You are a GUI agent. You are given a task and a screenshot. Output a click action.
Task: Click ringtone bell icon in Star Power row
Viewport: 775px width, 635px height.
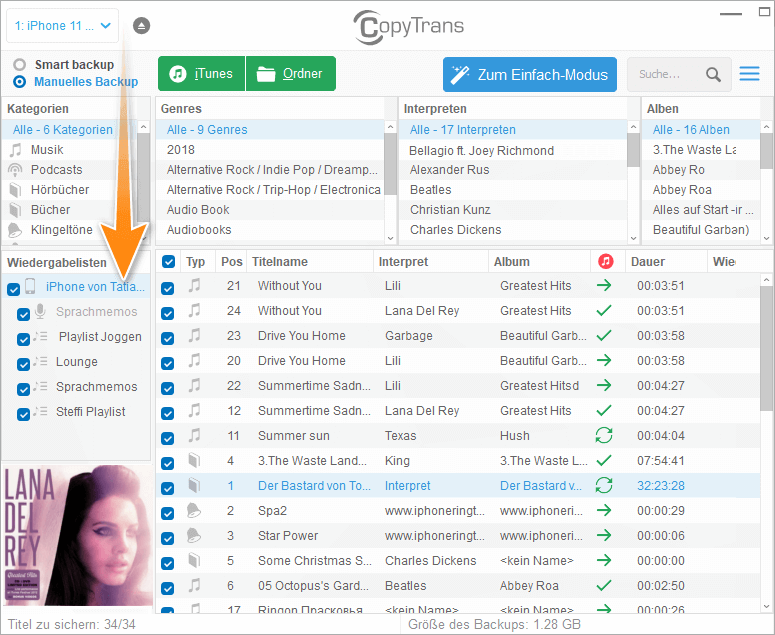(194, 535)
